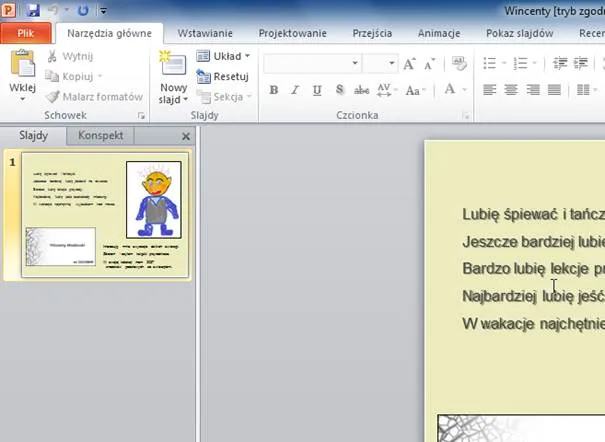The image size is (605, 442).
Task: Click the Kopiuj copy button
Action: (69, 76)
